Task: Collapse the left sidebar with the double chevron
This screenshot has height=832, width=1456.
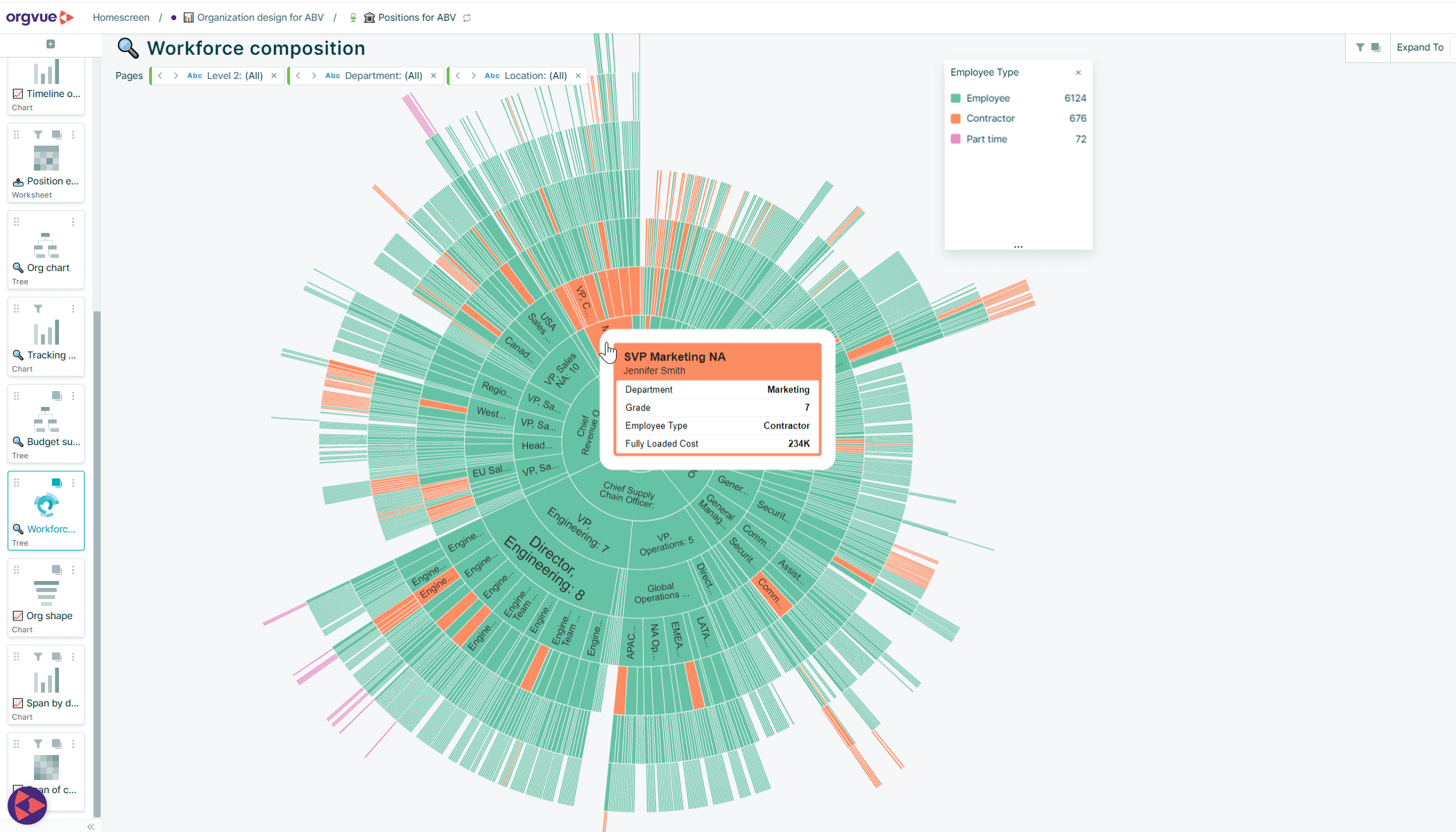Action: click(x=91, y=826)
